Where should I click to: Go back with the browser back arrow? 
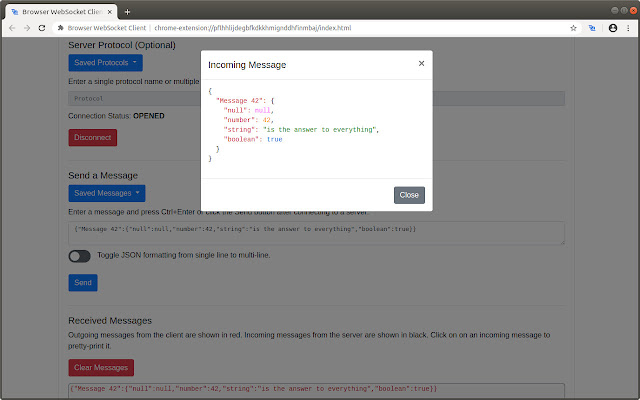pyautogui.click(x=10, y=28)
